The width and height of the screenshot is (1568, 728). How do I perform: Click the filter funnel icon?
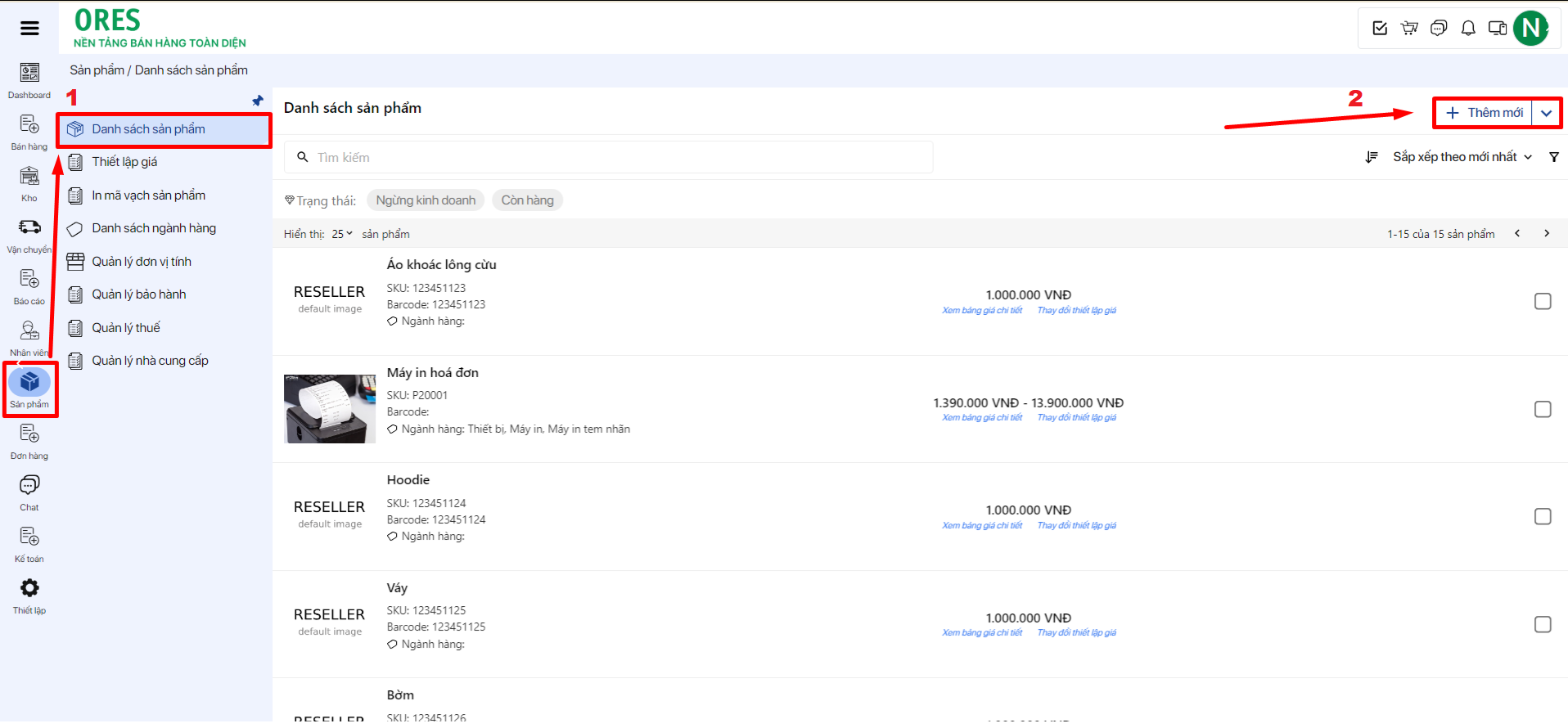coord(1553,157)
